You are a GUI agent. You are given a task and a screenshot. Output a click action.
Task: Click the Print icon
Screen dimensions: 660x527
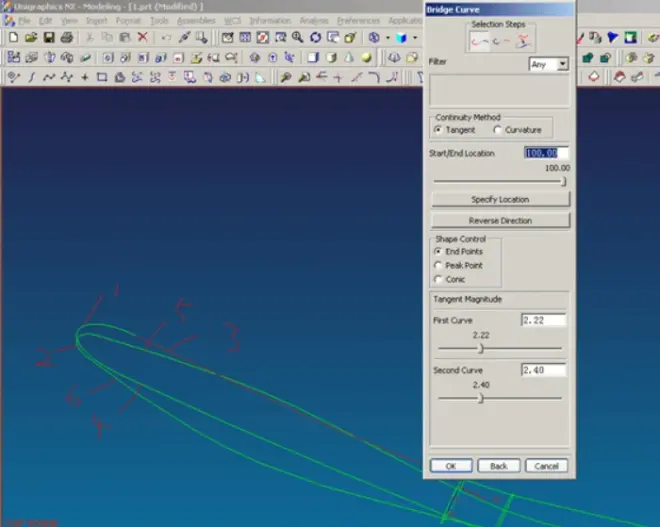[x=67, y=37]
